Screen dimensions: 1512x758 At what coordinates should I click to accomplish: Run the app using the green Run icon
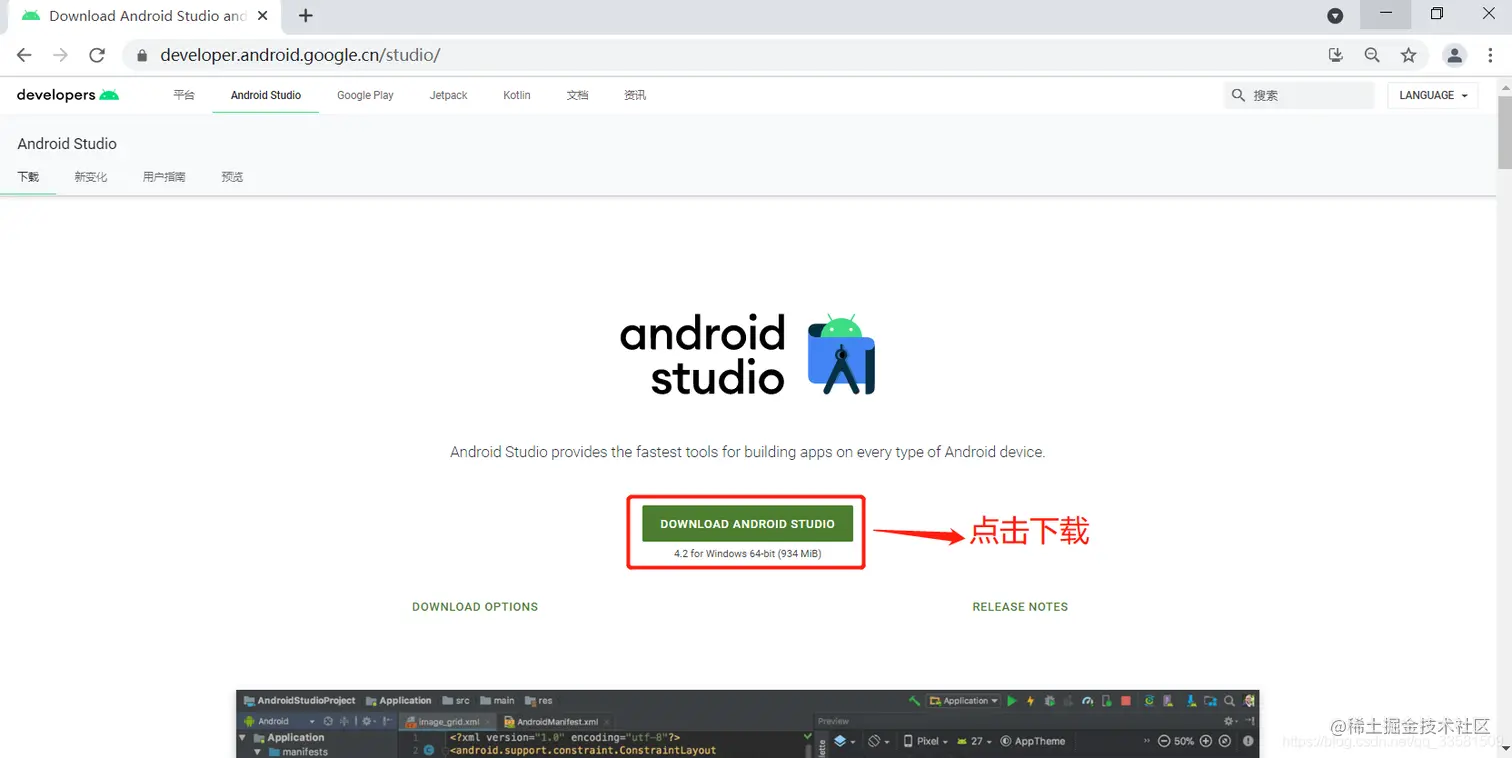point(1012,701)
